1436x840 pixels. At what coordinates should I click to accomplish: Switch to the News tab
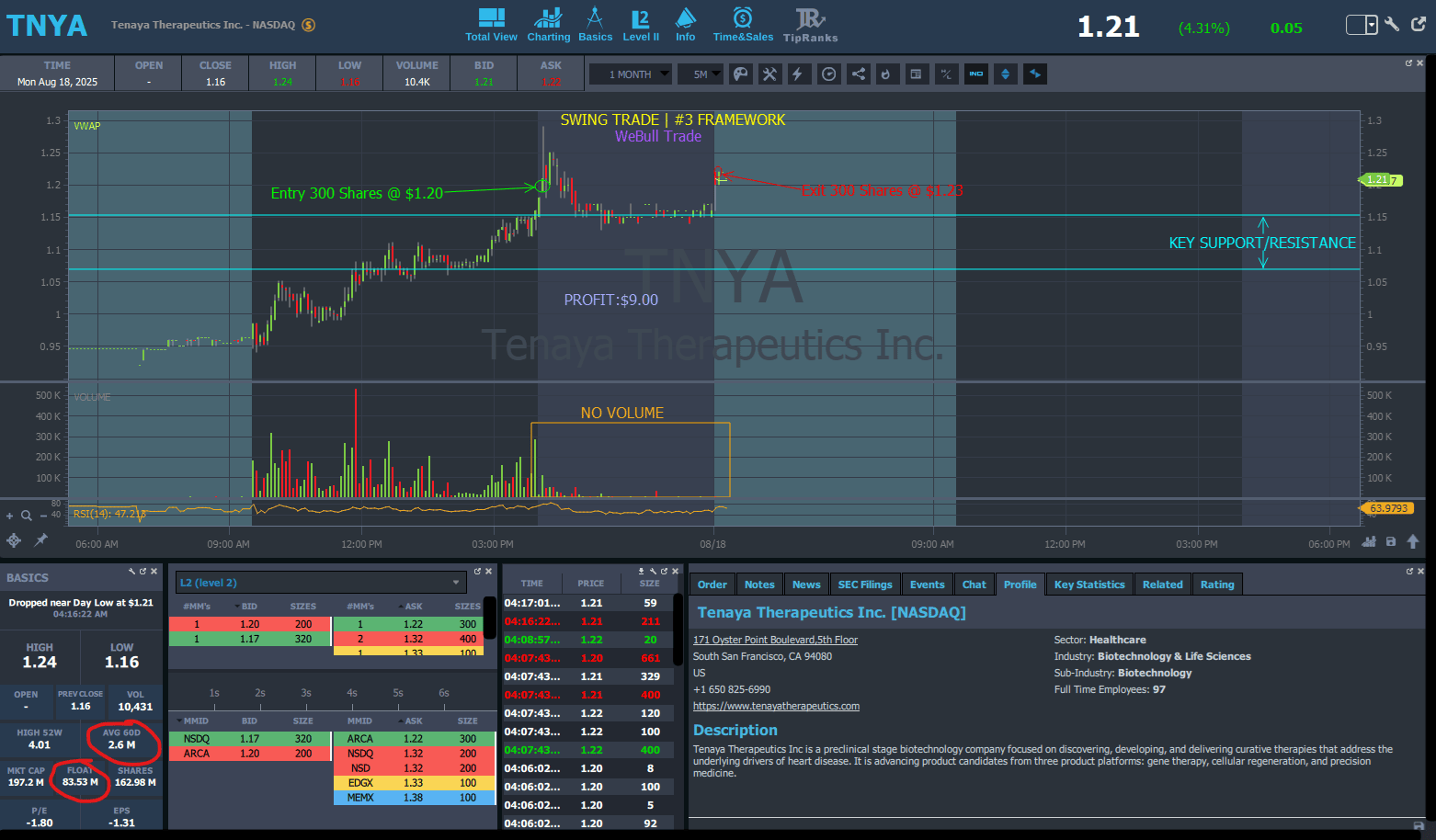806,585
